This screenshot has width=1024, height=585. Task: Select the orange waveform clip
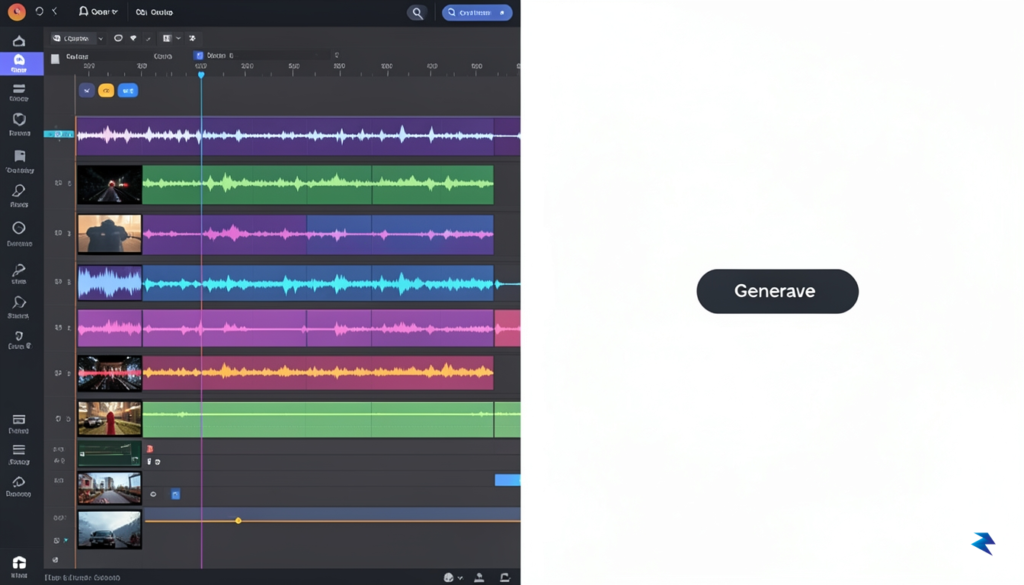click(x=318, y=372)
